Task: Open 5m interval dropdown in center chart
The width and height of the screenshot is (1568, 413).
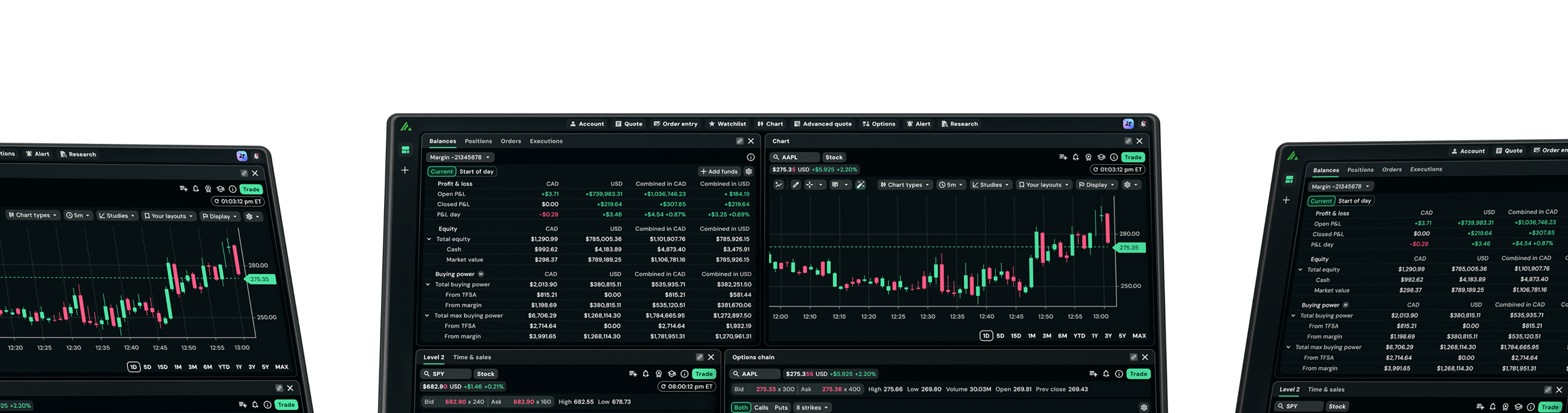Action: 951,185
